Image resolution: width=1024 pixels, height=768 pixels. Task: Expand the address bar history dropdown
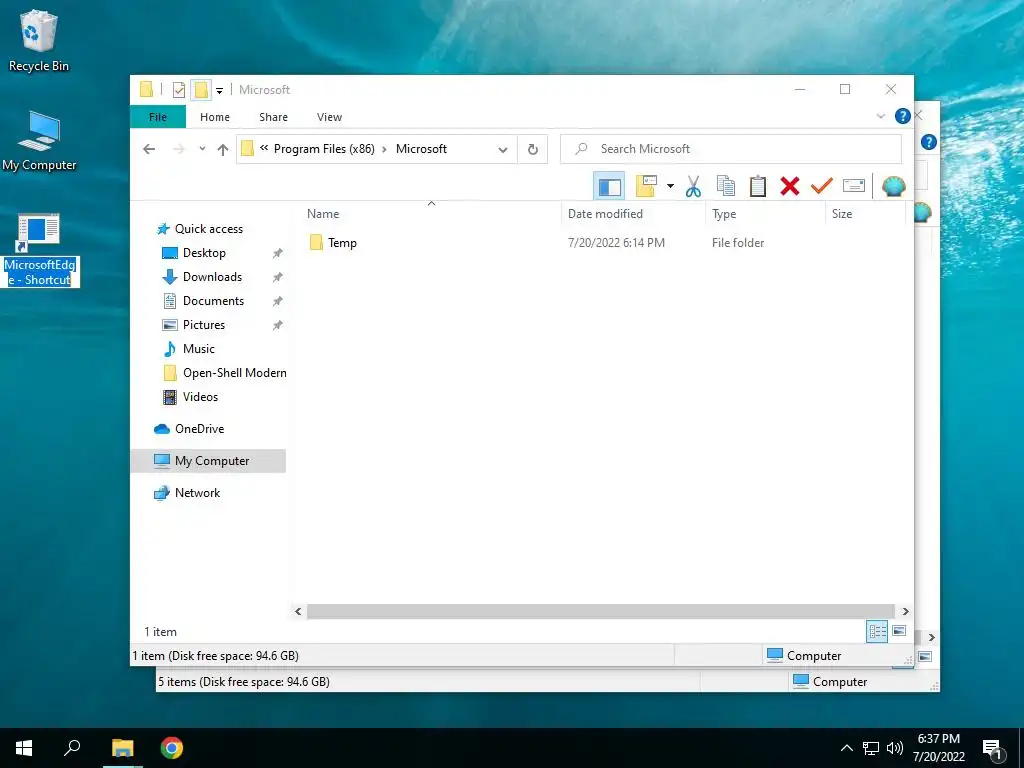503,150
